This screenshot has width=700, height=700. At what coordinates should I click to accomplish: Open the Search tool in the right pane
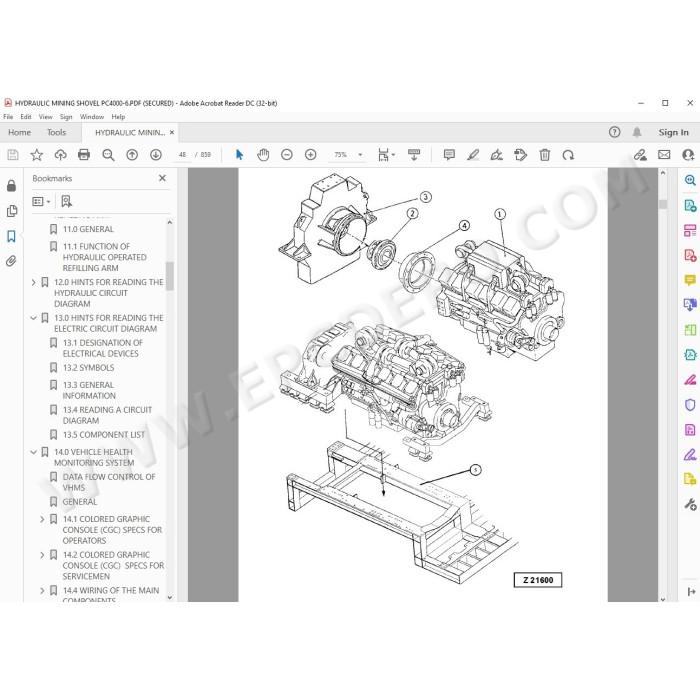coord(690,180)
